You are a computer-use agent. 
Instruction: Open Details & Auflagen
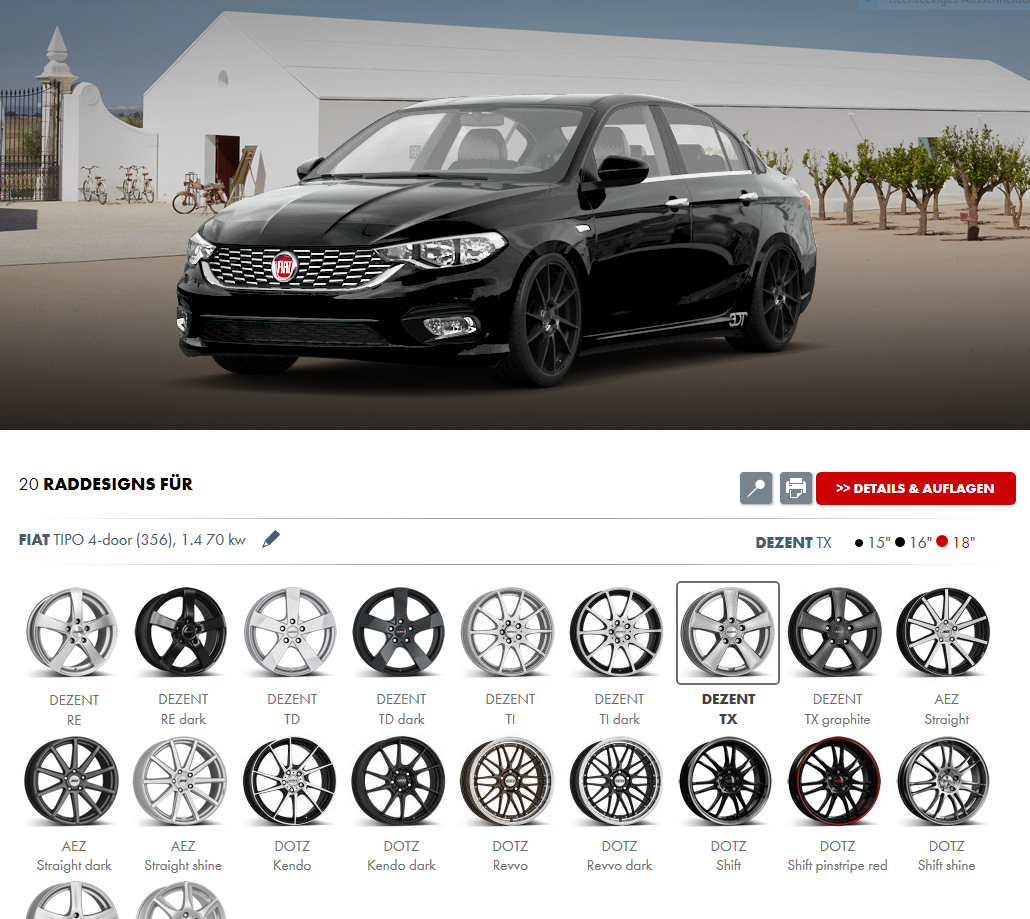tap(915, 488)
